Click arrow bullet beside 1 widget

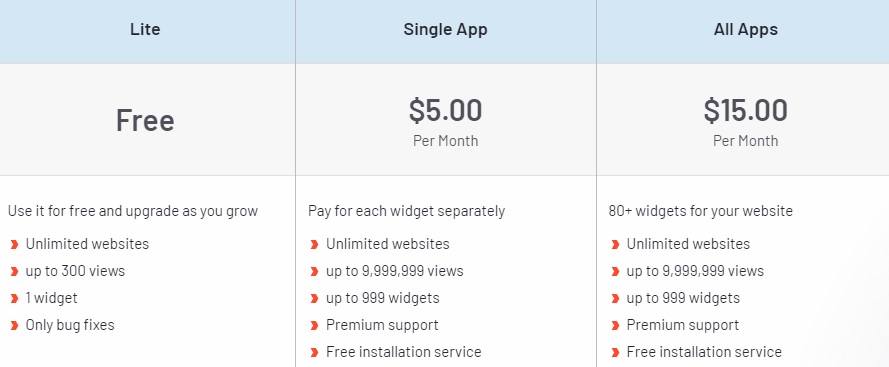14,298
